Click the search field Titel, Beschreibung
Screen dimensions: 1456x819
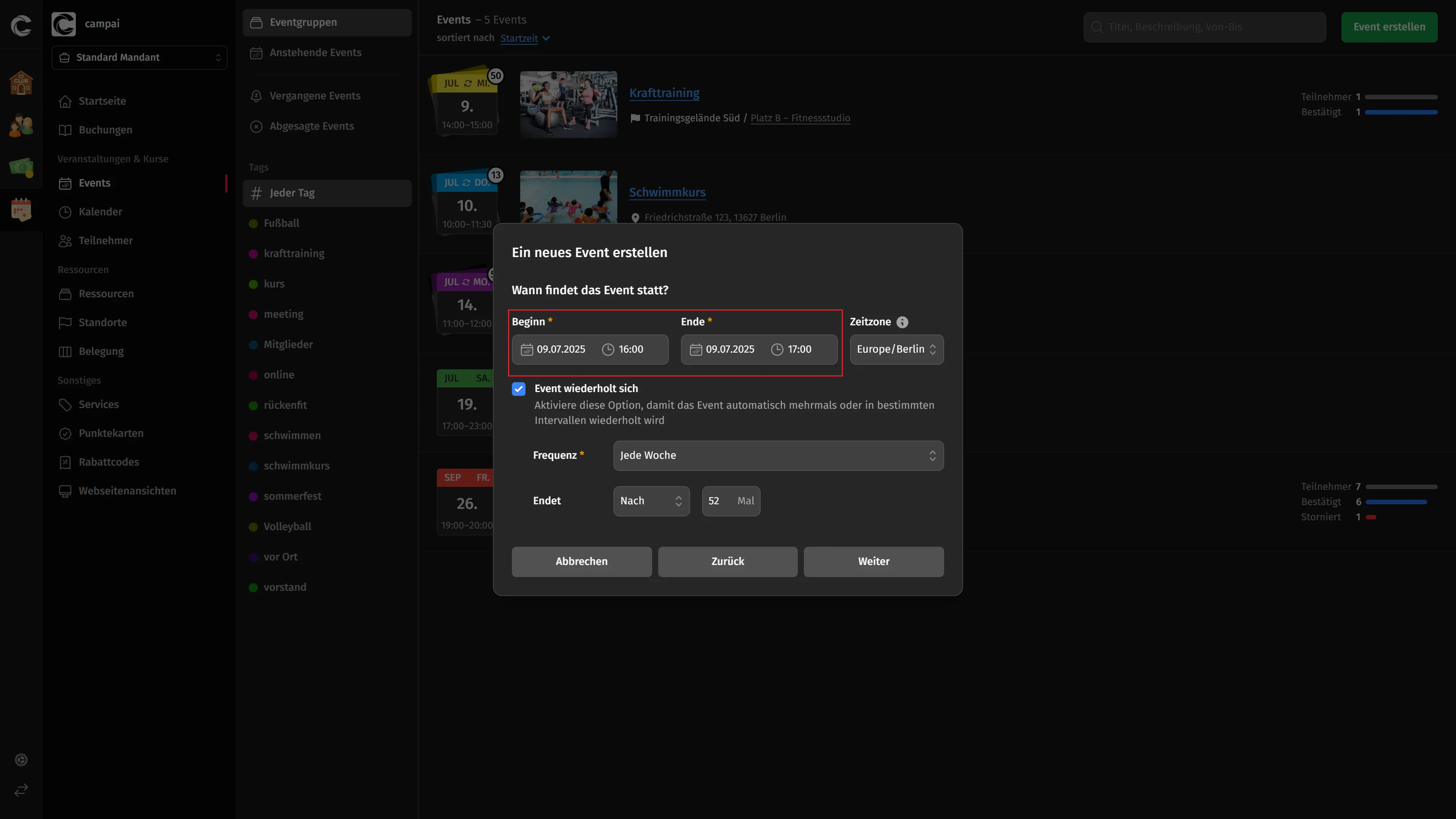[1205, 27]
